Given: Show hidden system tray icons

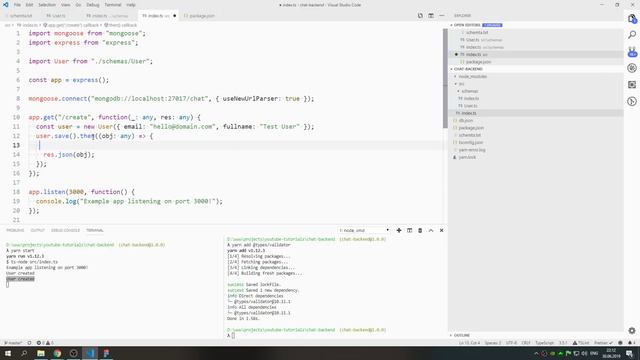Looking at the screenshot, I should coord(536,353).
